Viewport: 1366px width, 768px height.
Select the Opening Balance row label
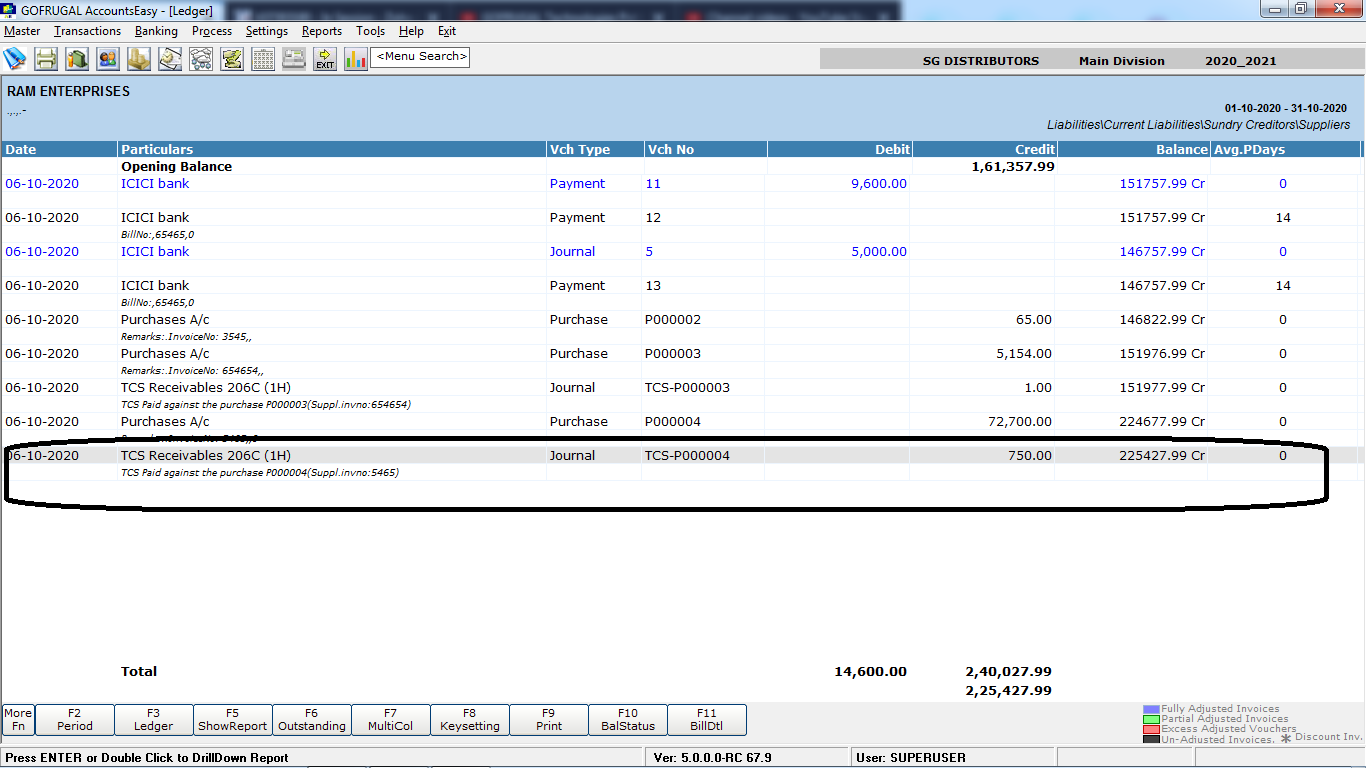[177, 167]
